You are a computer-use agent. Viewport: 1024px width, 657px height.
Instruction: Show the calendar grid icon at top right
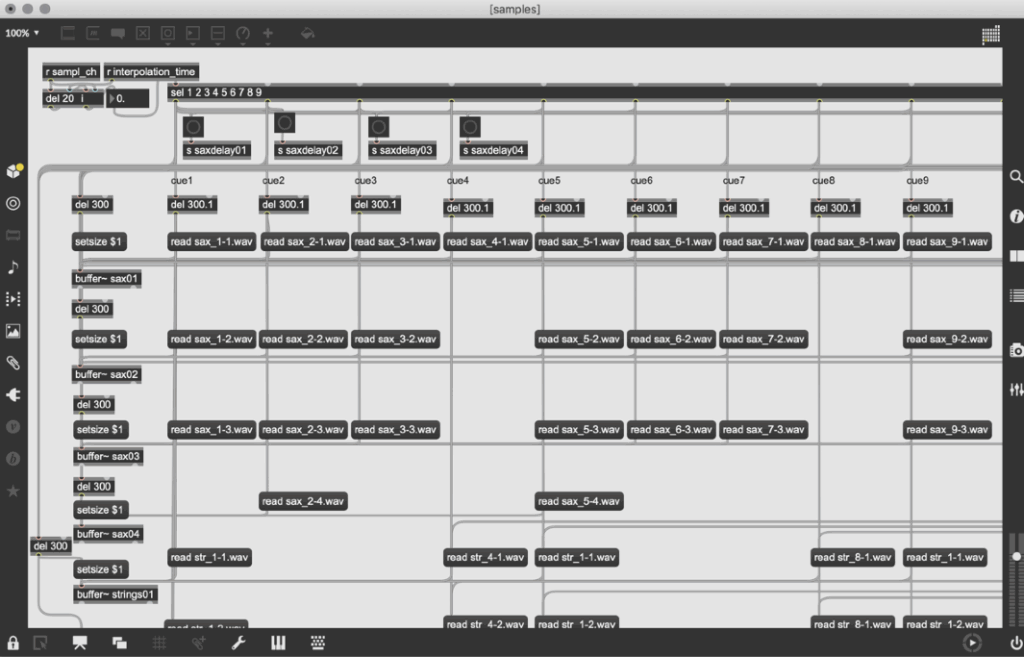tap(990, 35)
